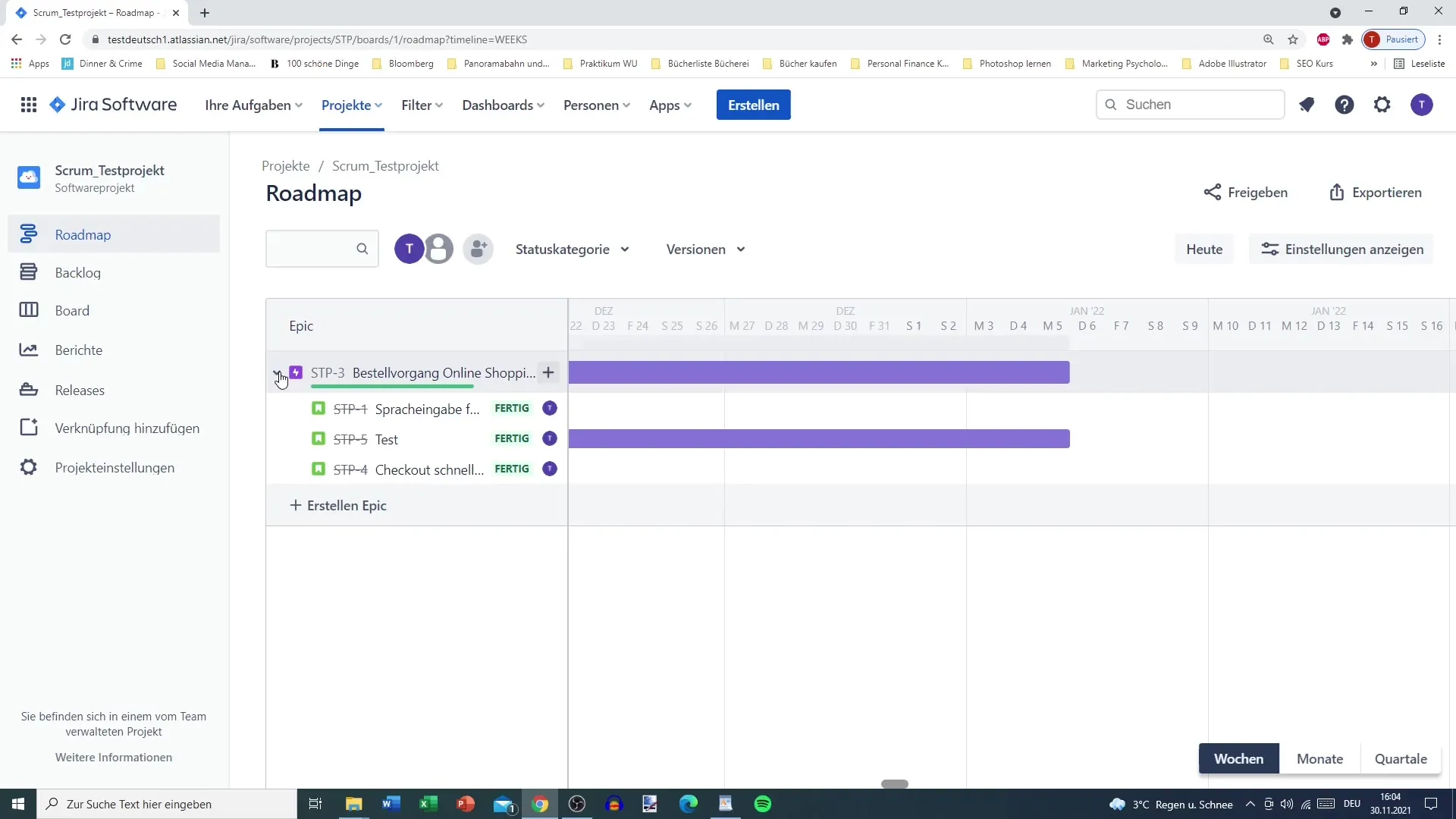Open assignee avatar on STP-5 row
The height and width of the screenshot is (819, 1456).
point(550,438)
